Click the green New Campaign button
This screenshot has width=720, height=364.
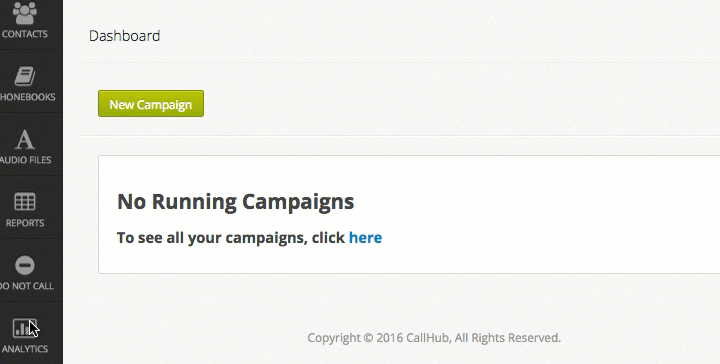(x=151, y=104)
